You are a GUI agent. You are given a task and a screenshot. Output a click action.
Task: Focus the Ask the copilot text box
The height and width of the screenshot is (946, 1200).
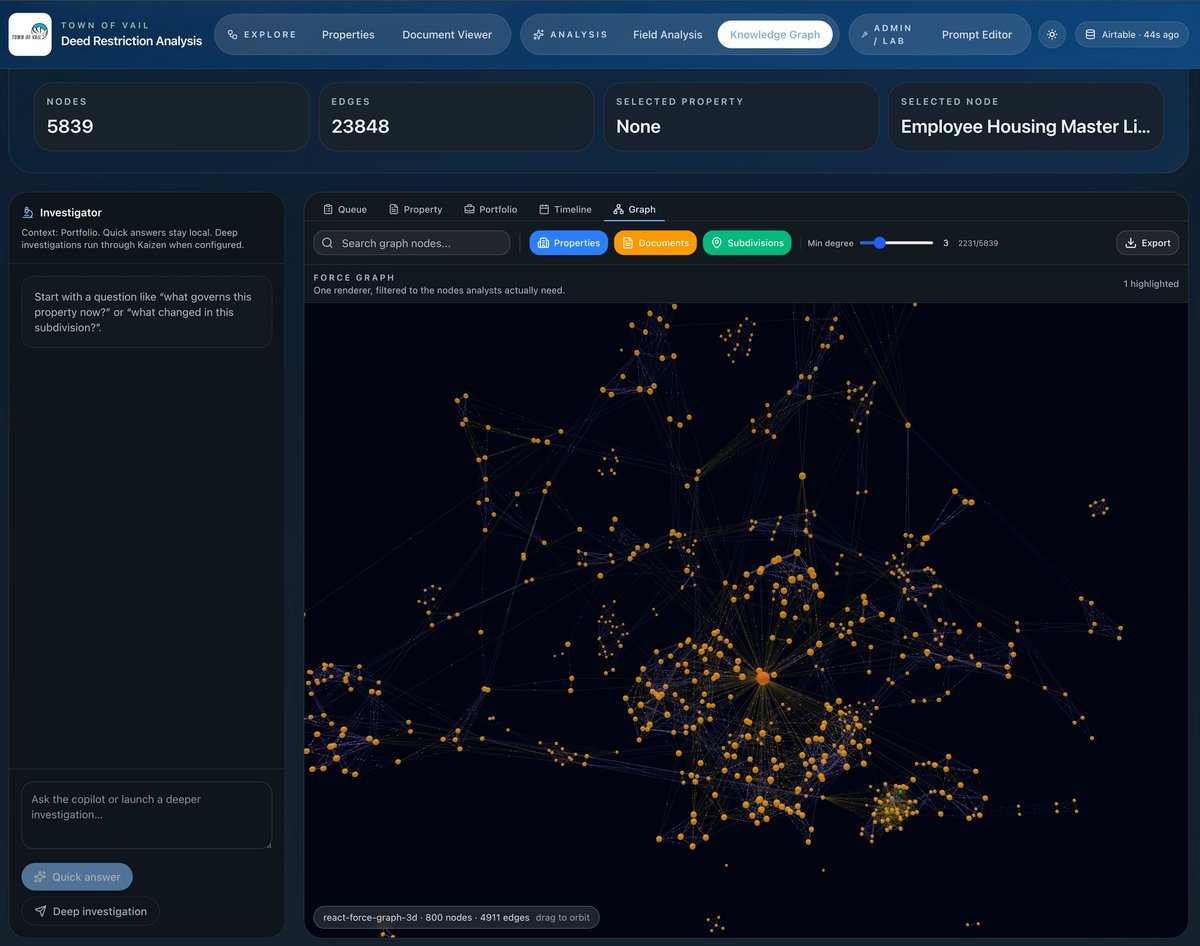pos(147,815)
